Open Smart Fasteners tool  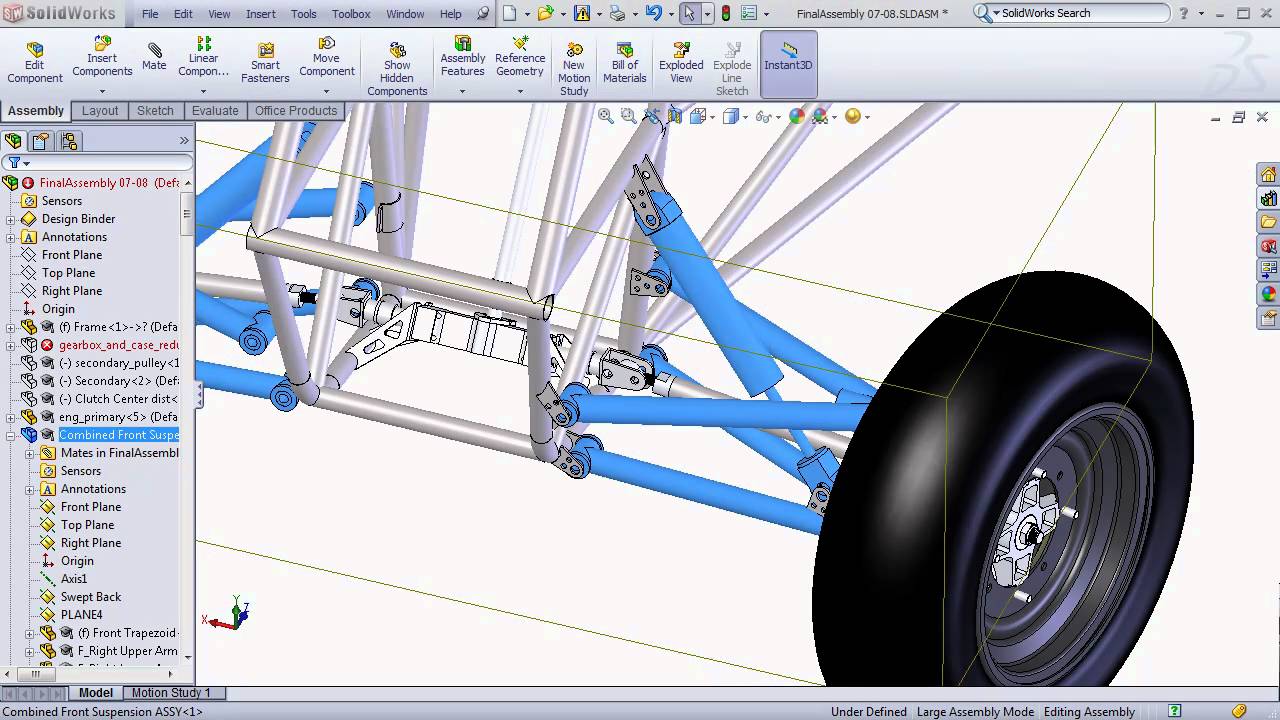[265, 63]
